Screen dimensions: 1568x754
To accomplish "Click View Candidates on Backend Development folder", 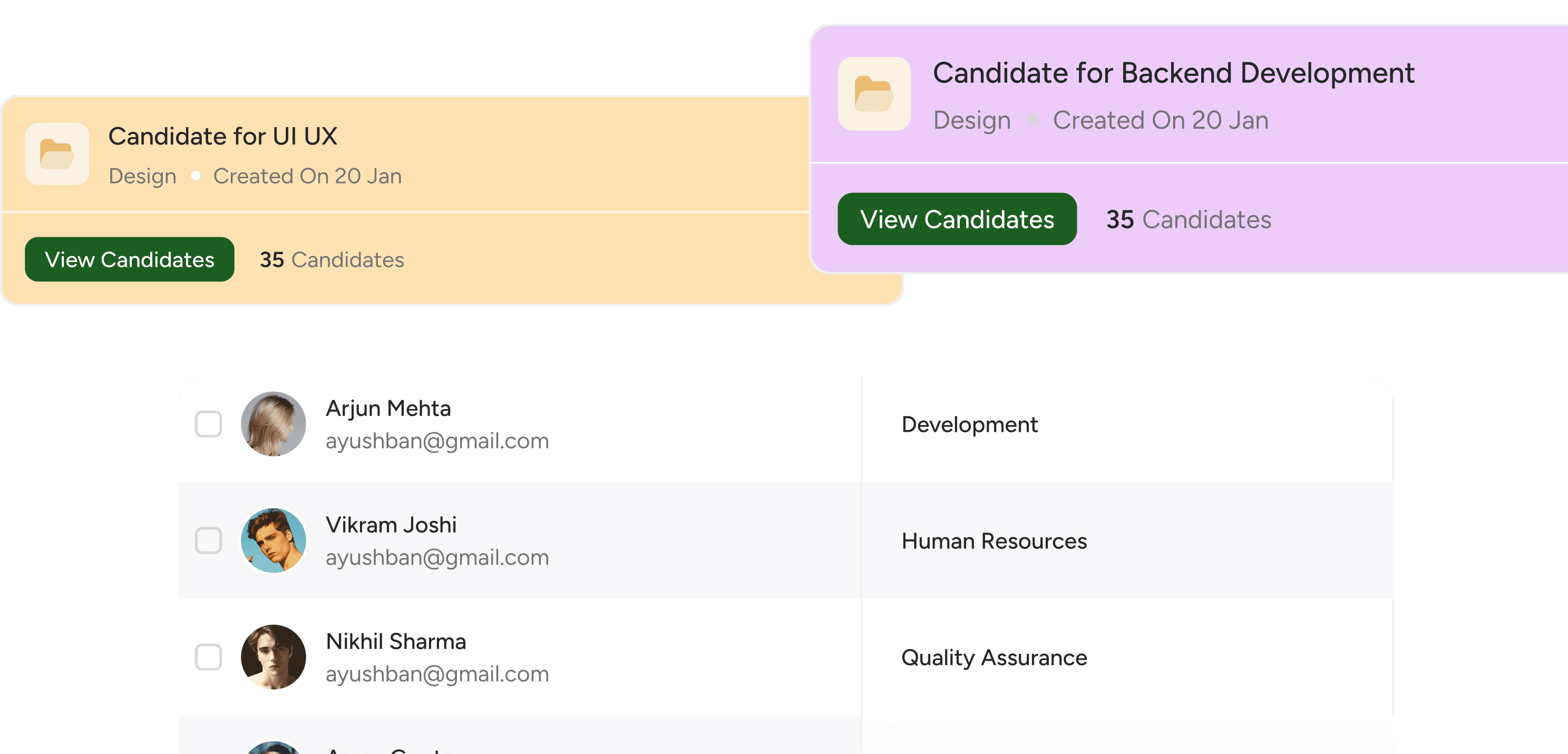I will coord(957,219).
